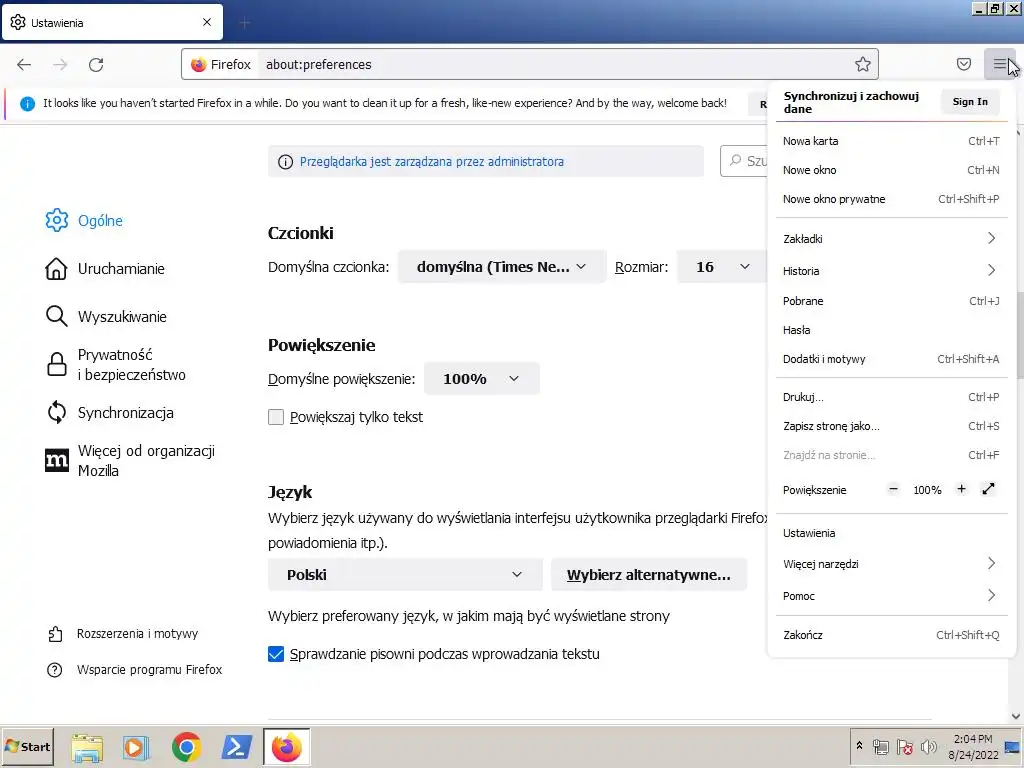The height and width of the screenshot is (768, 1024).
Task: Click the settings search field
Action: pyautogui.click(x=744, y=161)
